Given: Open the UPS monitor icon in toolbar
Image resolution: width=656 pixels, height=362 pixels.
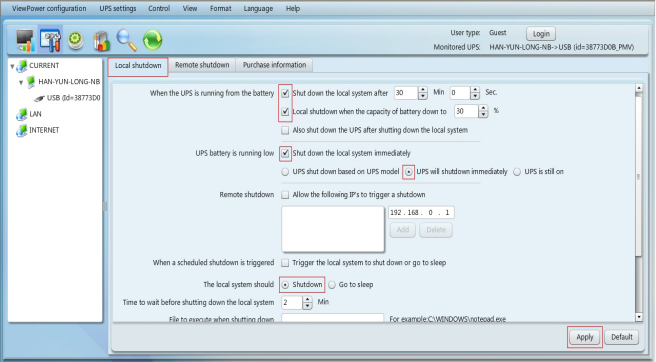Looking at the screenshot, I should coord(25,40).
